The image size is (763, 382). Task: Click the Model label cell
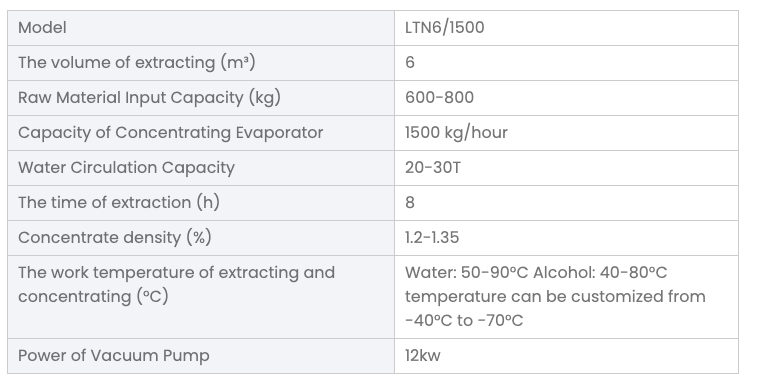click(200, 28)
